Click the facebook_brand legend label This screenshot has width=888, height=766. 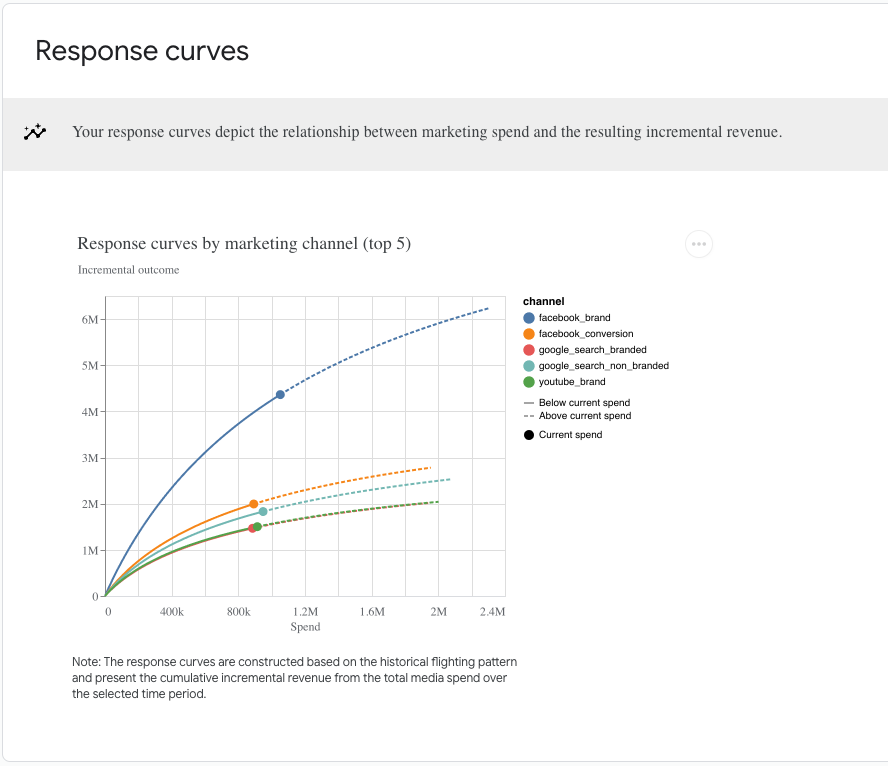[574, 318]
